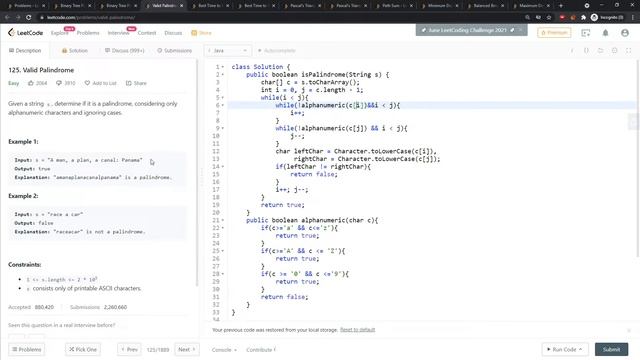Open Chrome three-dot menu
640x360 pixels.
click(633, 18)
